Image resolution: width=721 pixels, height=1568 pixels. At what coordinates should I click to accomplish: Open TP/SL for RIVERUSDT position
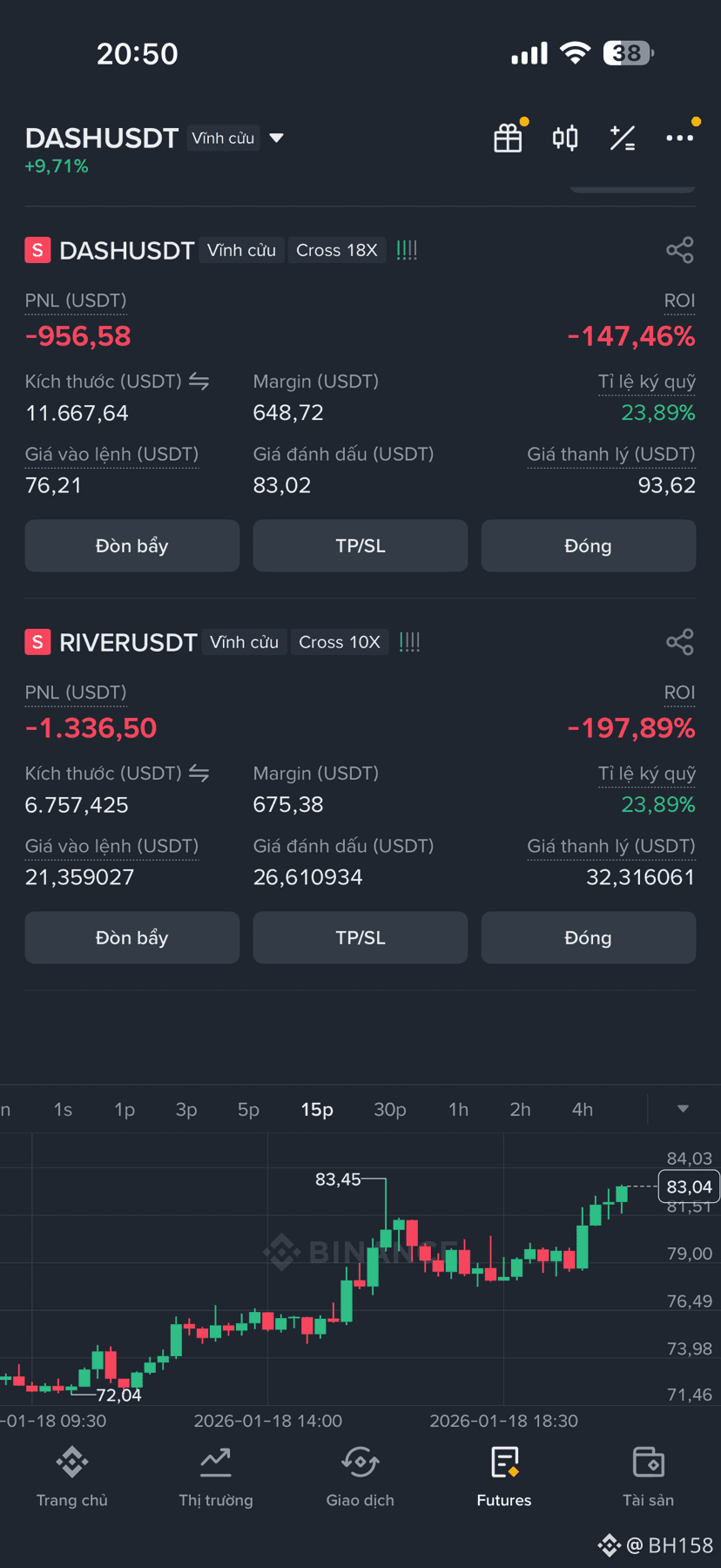click(360, 938)
